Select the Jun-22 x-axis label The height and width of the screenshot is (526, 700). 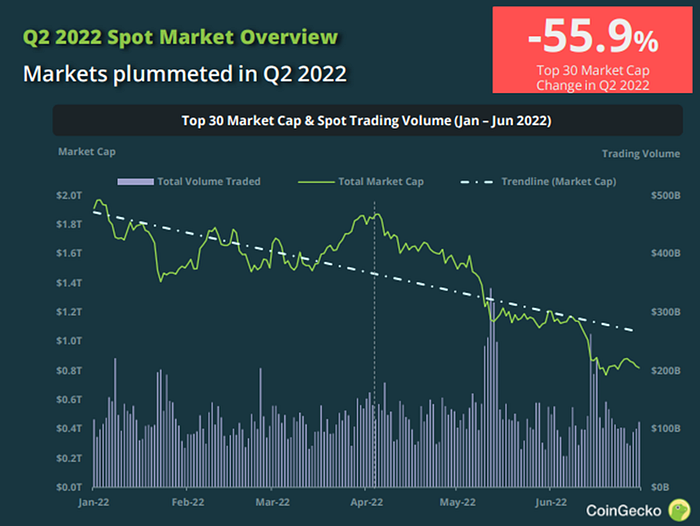click(551, 502)
